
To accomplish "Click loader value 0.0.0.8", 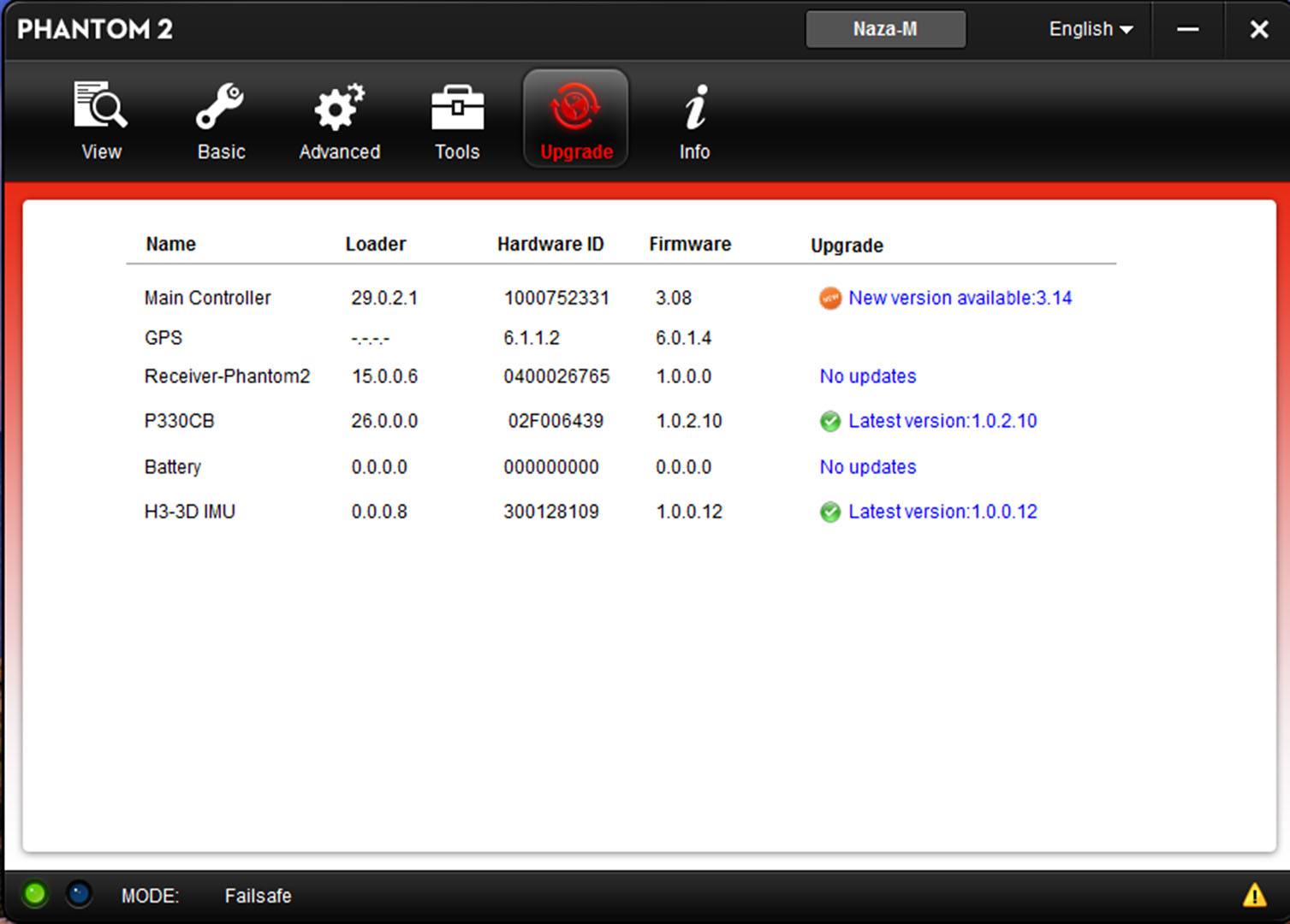I will (379, 512).
